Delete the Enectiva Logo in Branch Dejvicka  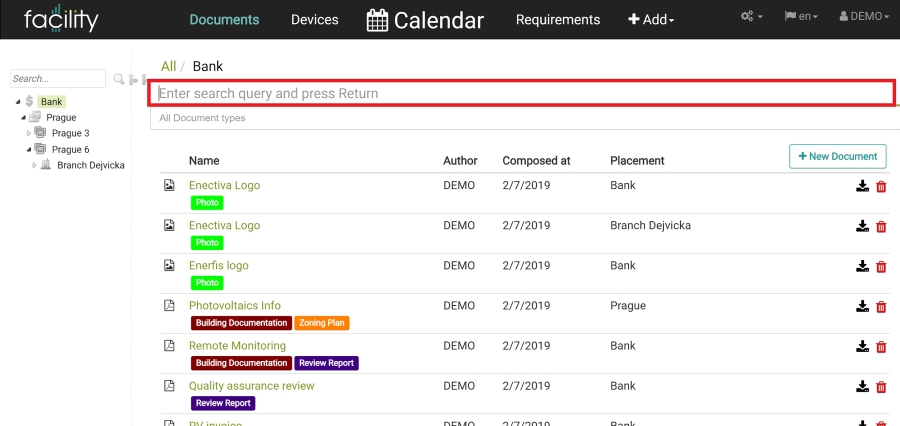[x=881, y=226]
